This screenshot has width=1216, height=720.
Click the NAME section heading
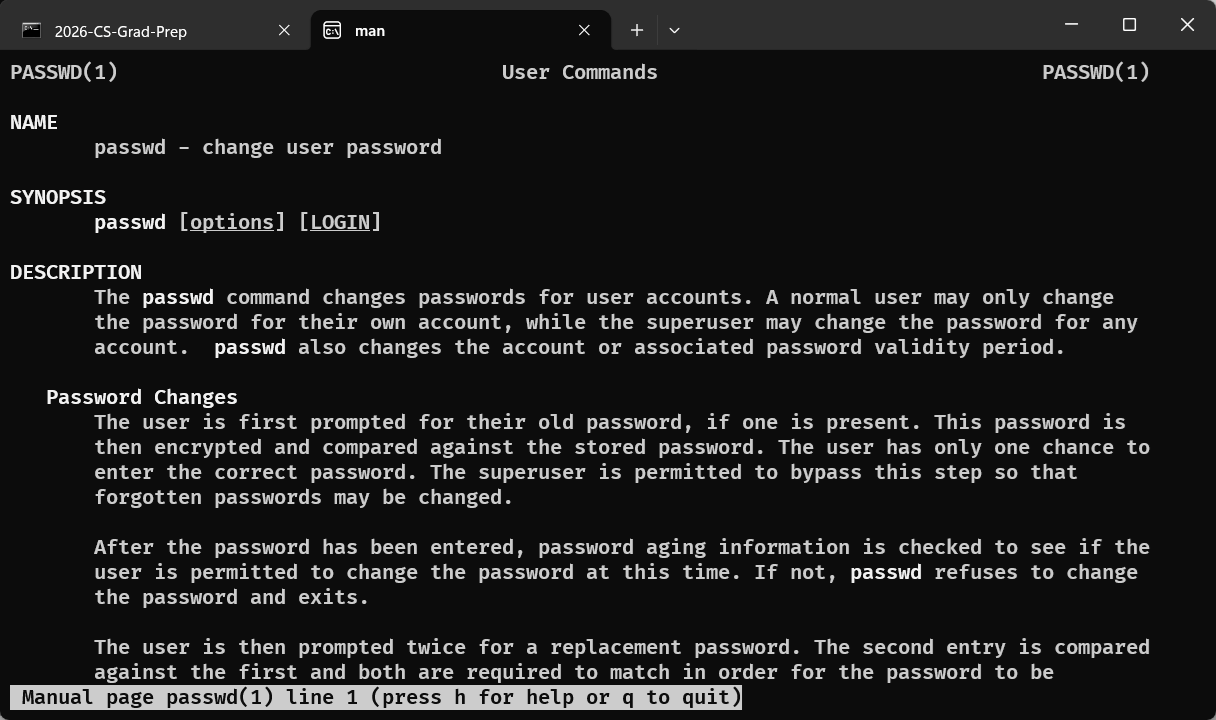click(34, 122)
